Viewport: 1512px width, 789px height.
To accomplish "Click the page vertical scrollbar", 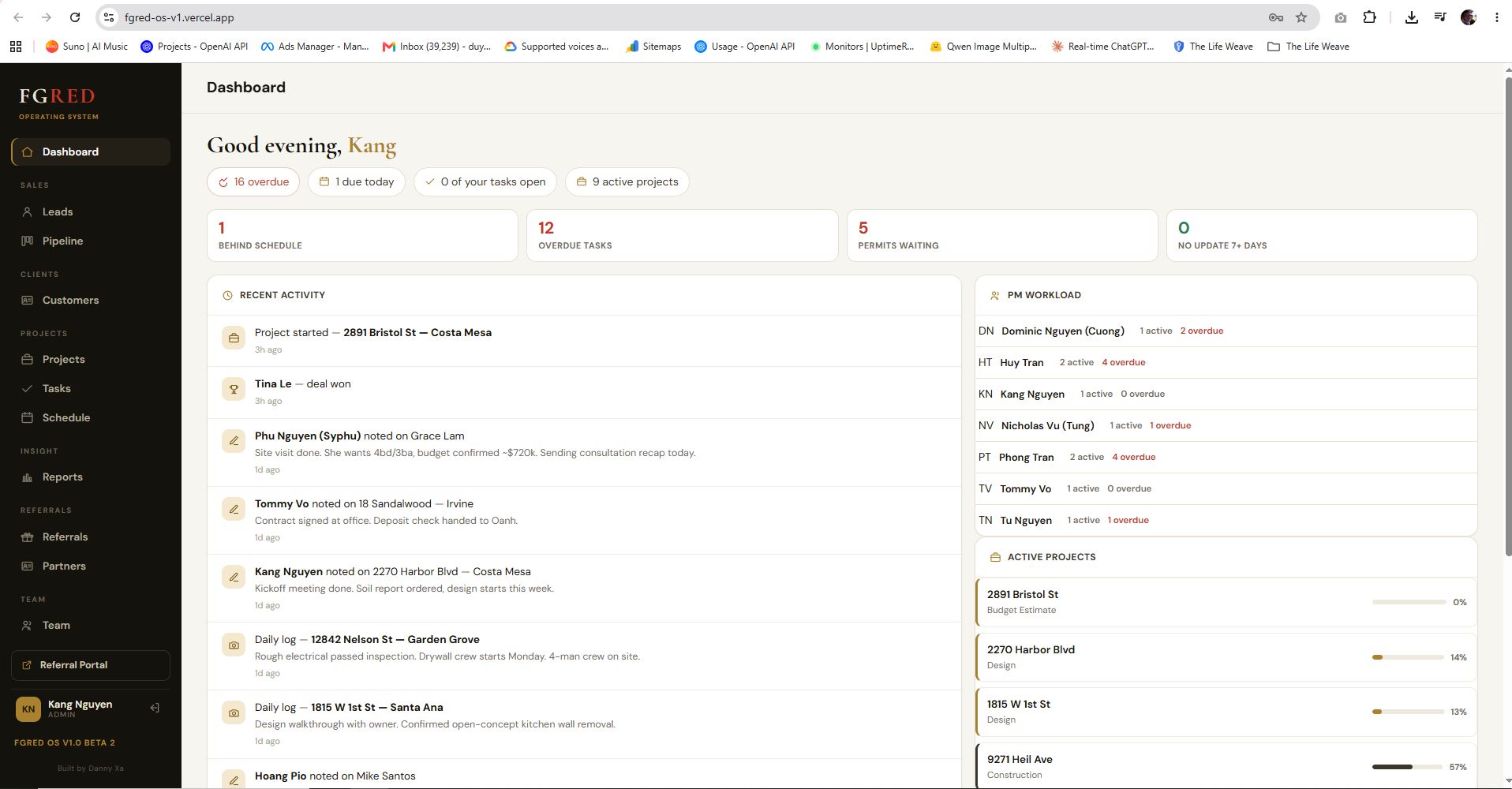I will 1508,316.
